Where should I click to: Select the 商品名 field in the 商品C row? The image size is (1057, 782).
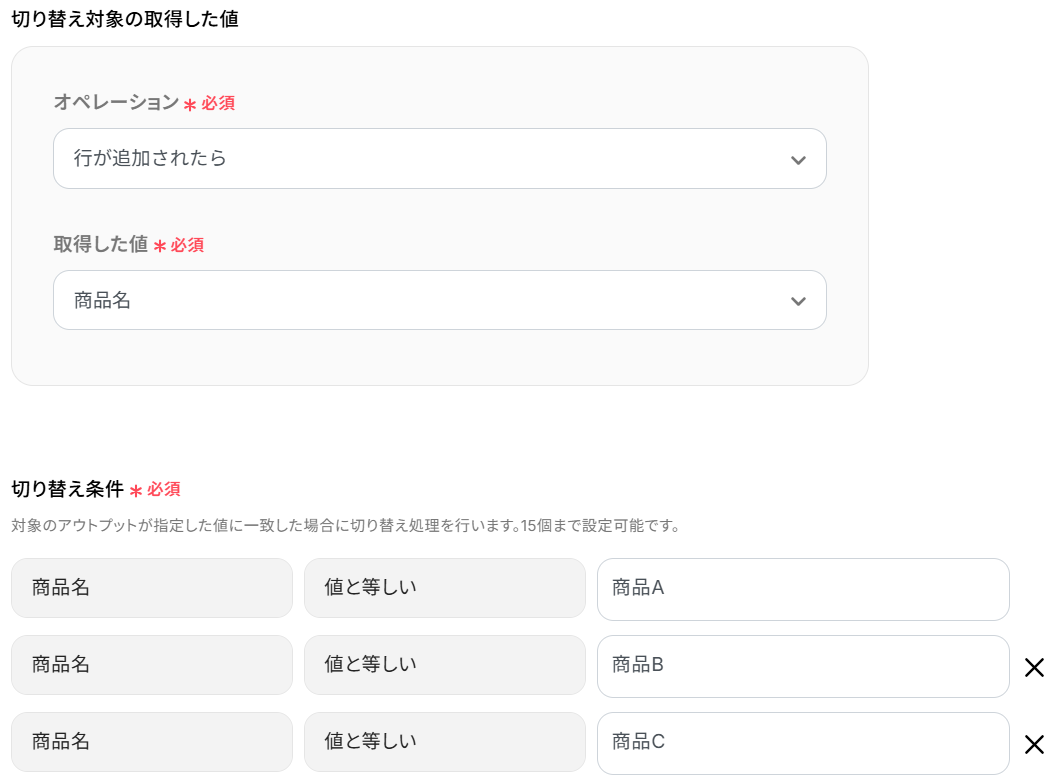151,742
